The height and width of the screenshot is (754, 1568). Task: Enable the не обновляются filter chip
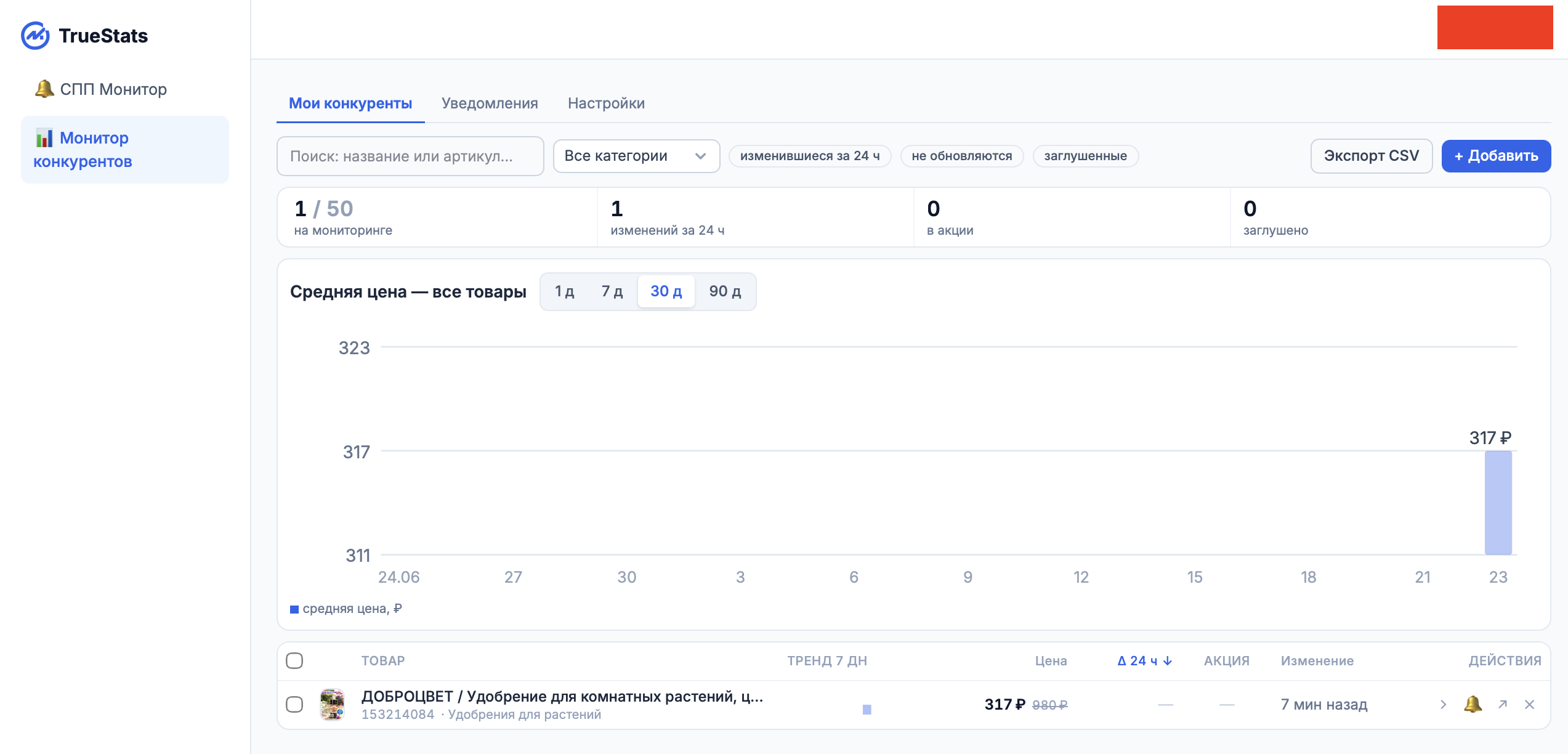tap(962, 156)
